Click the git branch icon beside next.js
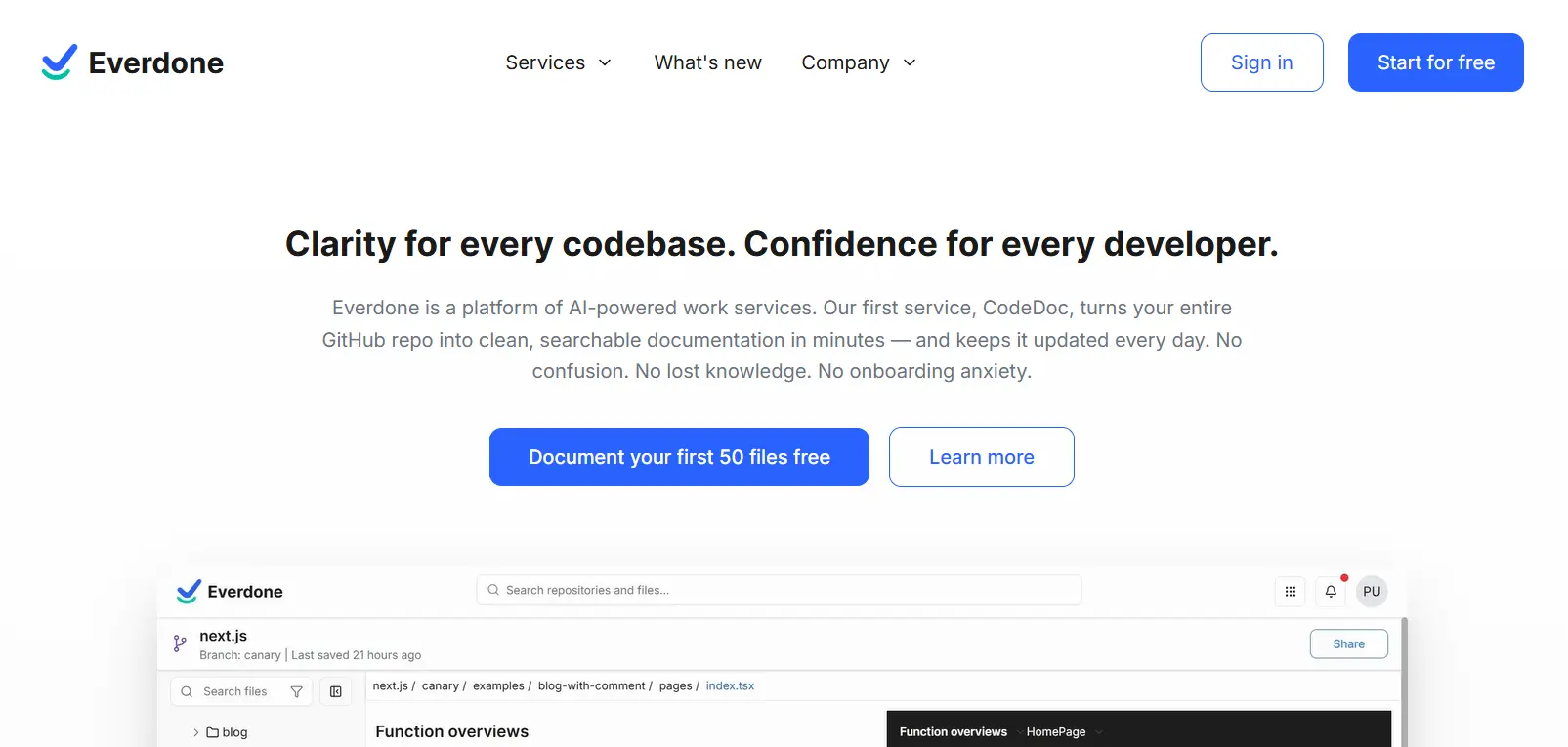Screen dimensions: 1568x747 click(x=180, y=643)
